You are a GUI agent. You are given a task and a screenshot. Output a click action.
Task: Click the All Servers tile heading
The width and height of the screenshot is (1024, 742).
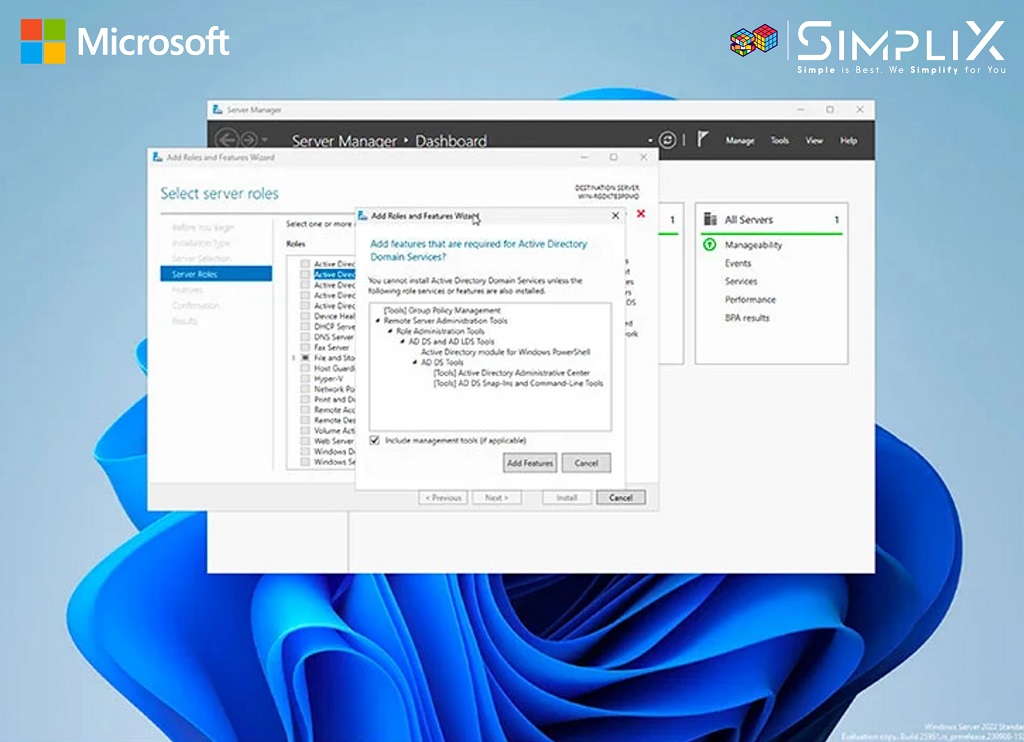tap(748, 219)
